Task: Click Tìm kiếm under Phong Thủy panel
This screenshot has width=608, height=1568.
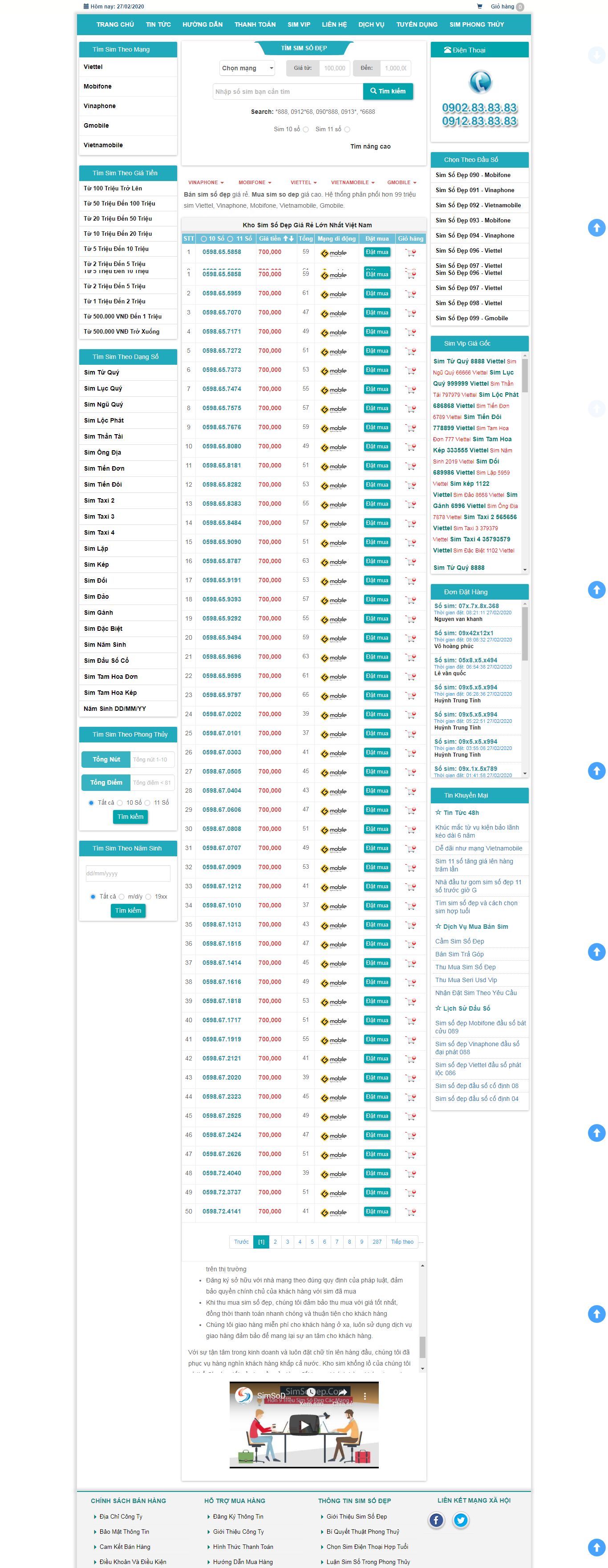Action: coord(130,817)
